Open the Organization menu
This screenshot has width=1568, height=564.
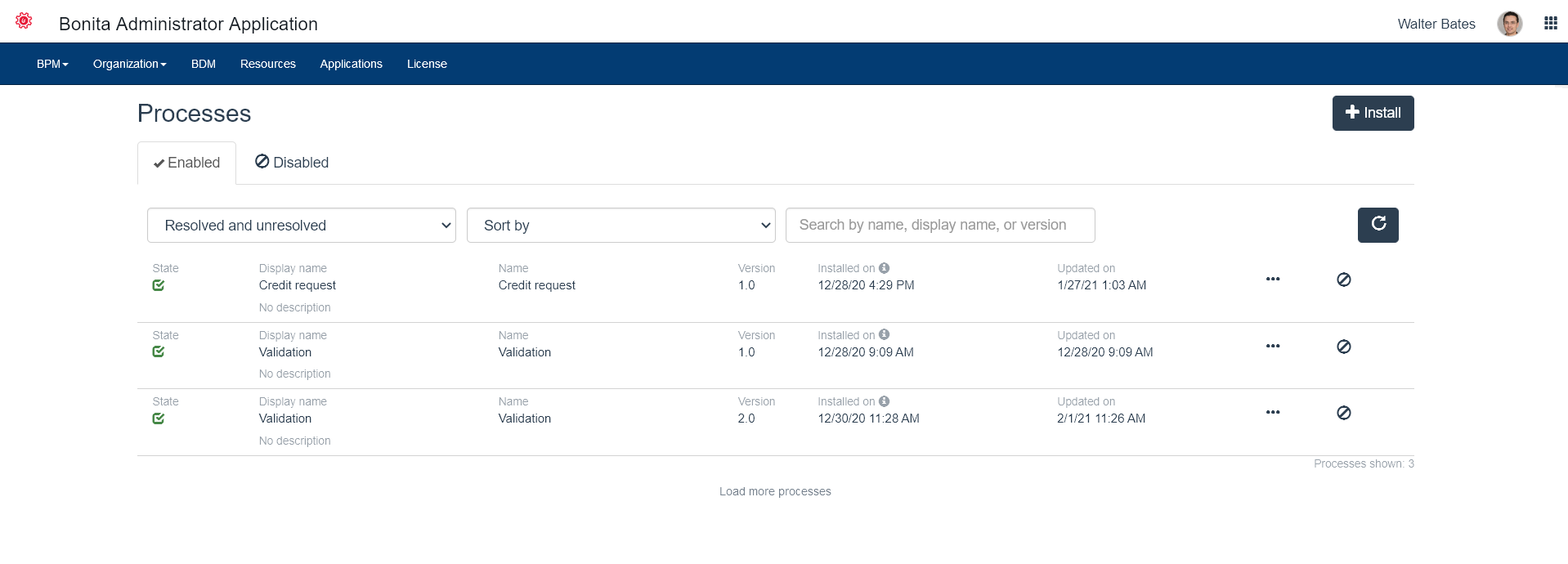pos(129,64)
